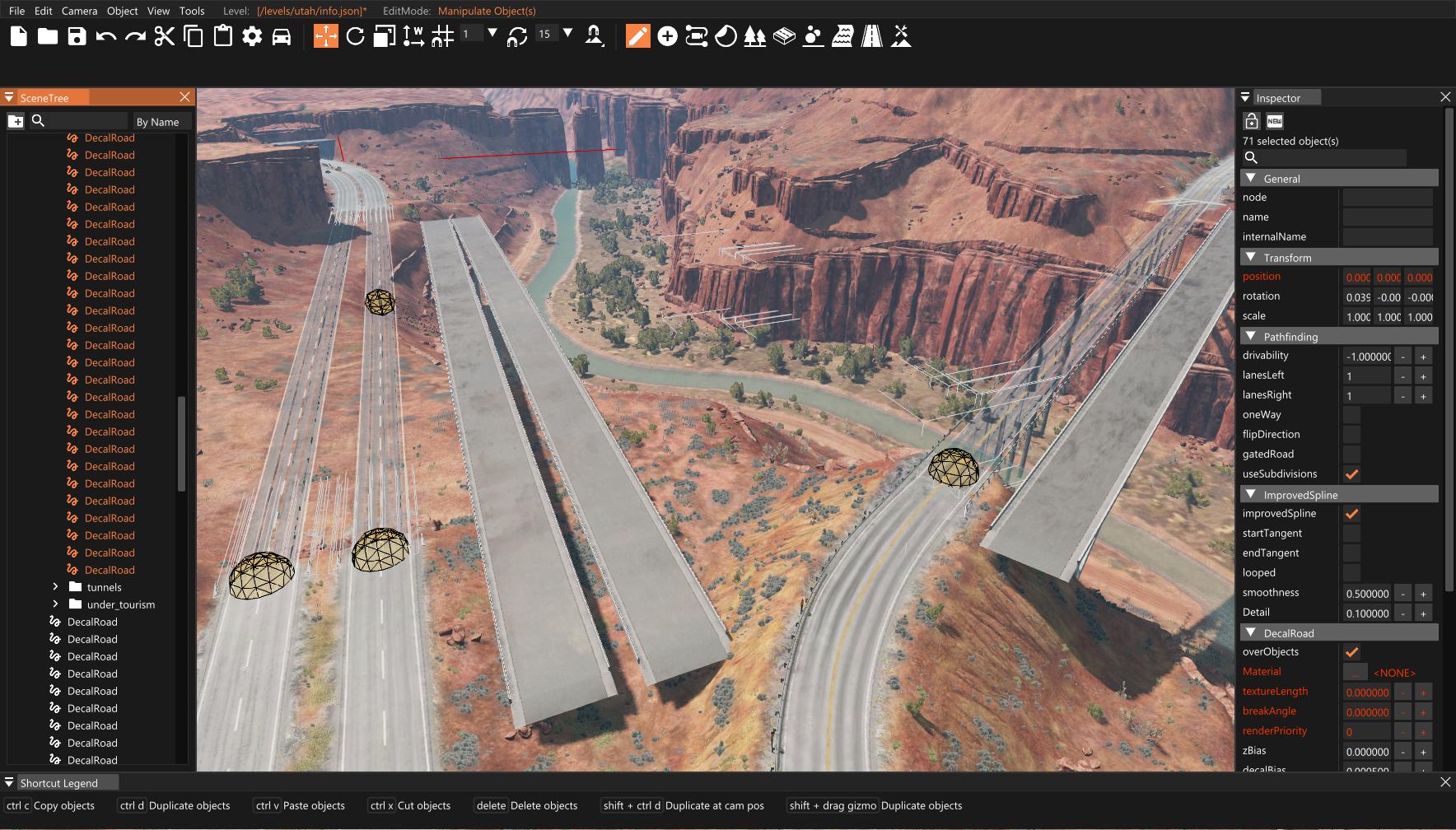Collapse the DecalRoad section
Image resolution: width=1456 pixels, height=830 pixels.
(1251, 632)
